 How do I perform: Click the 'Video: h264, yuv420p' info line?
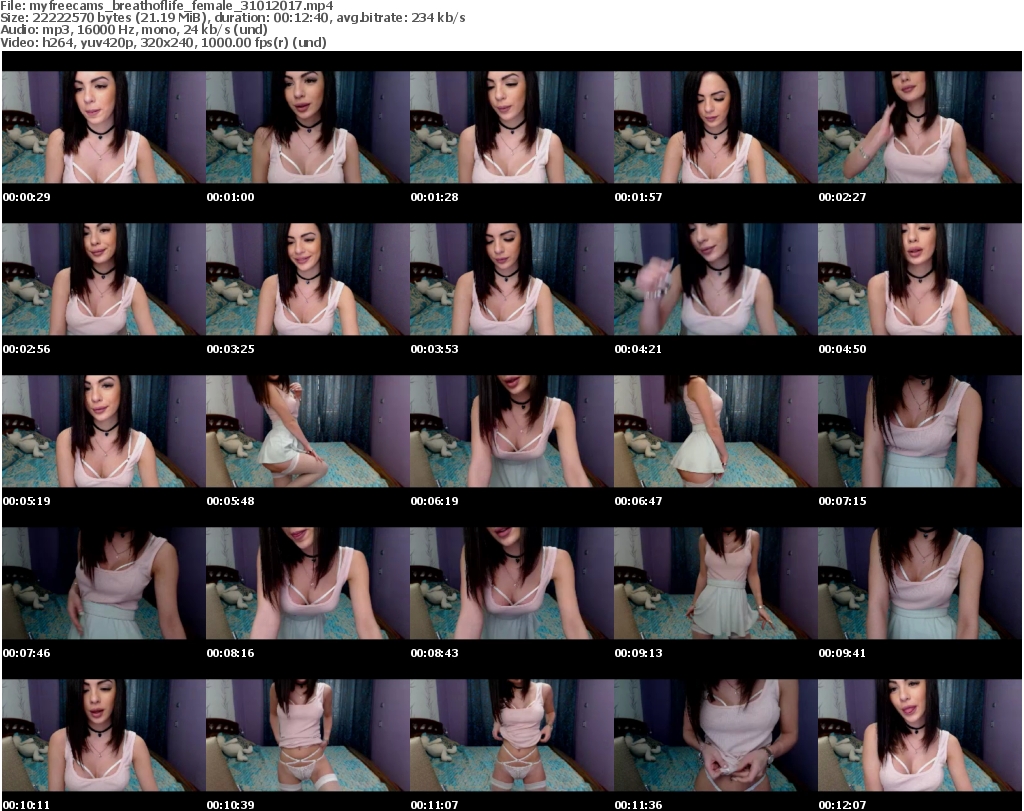(x=163, y=42)
